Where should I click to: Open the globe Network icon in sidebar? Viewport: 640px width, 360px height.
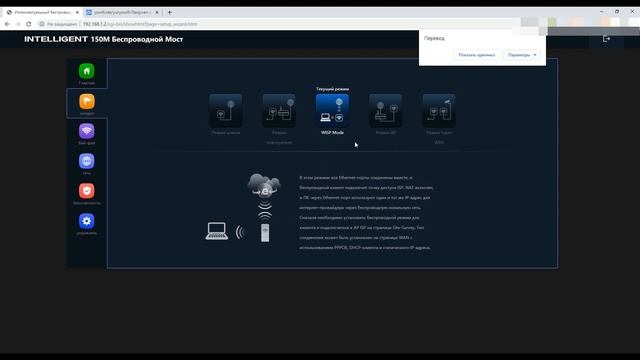click(x=87, y=161)
